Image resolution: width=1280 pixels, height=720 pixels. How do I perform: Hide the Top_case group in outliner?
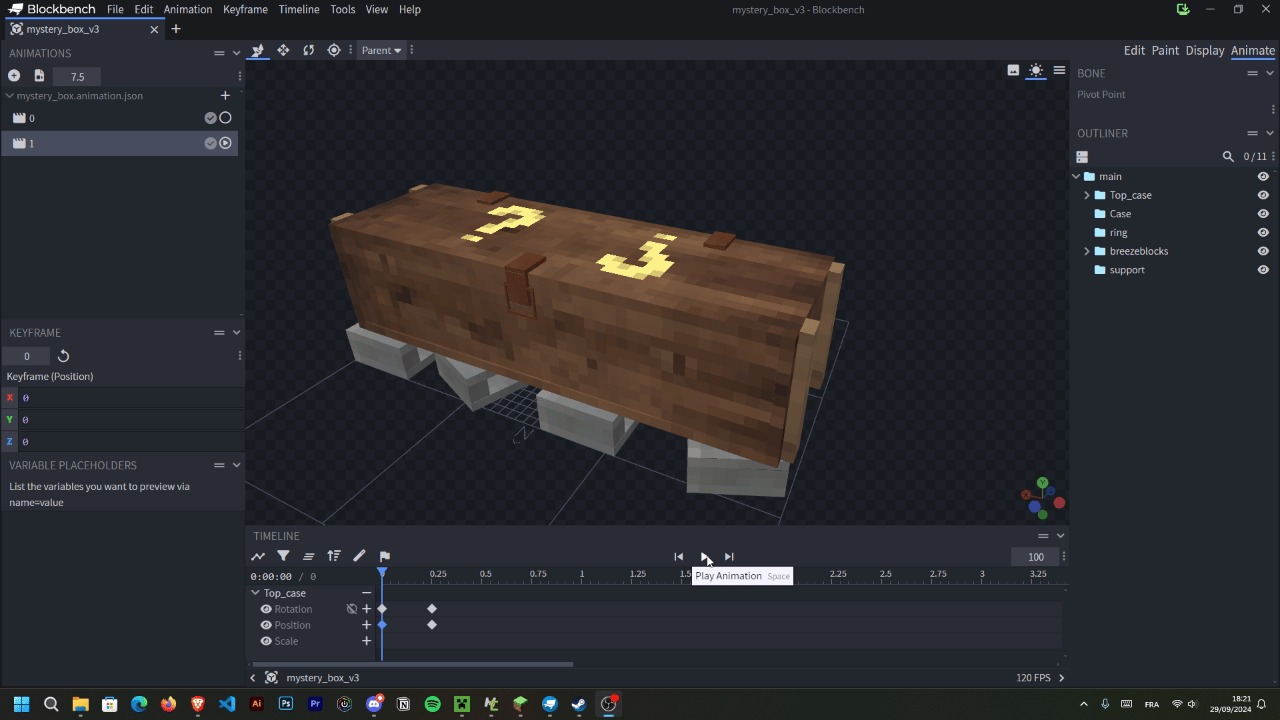[1263, 195]
